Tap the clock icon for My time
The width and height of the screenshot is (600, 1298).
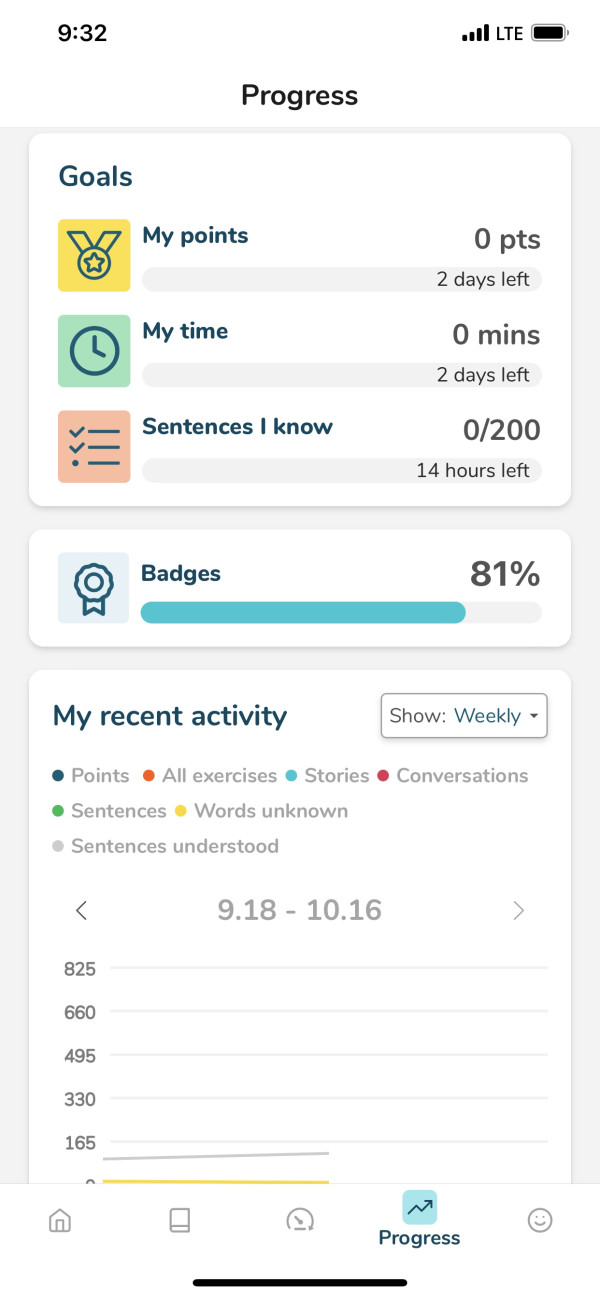pyautogui.click(x=94, y=351)
